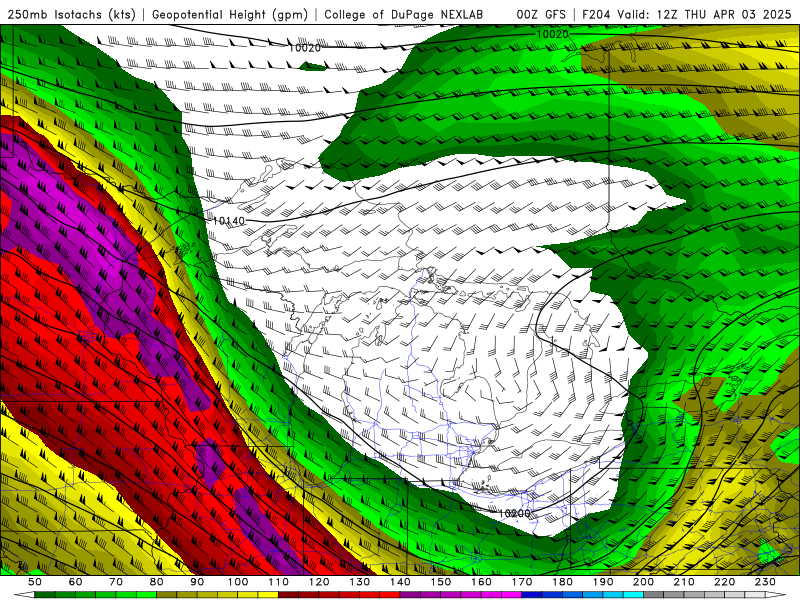Click the colorbar label 100
This screenshot has height=600, width=800.
pos(238,582)
